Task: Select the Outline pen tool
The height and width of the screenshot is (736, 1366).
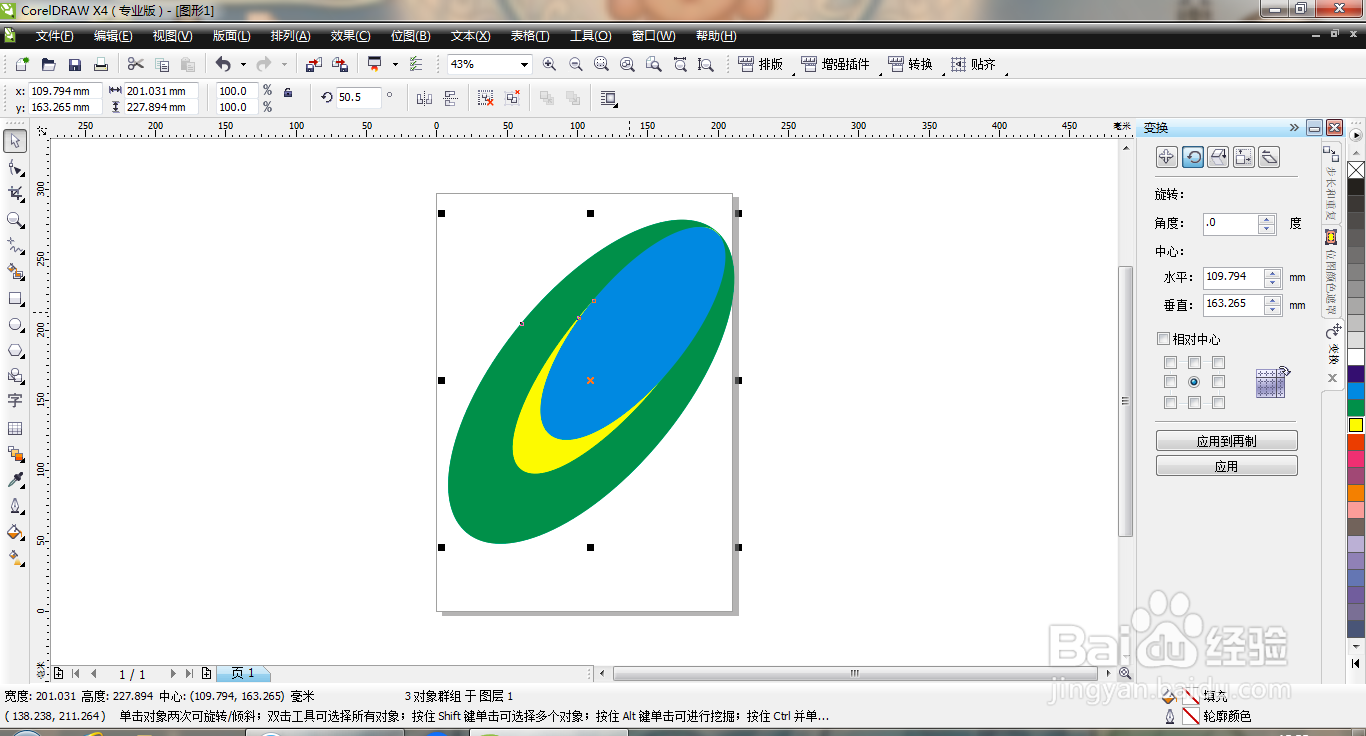Action: tap(15, 506)
